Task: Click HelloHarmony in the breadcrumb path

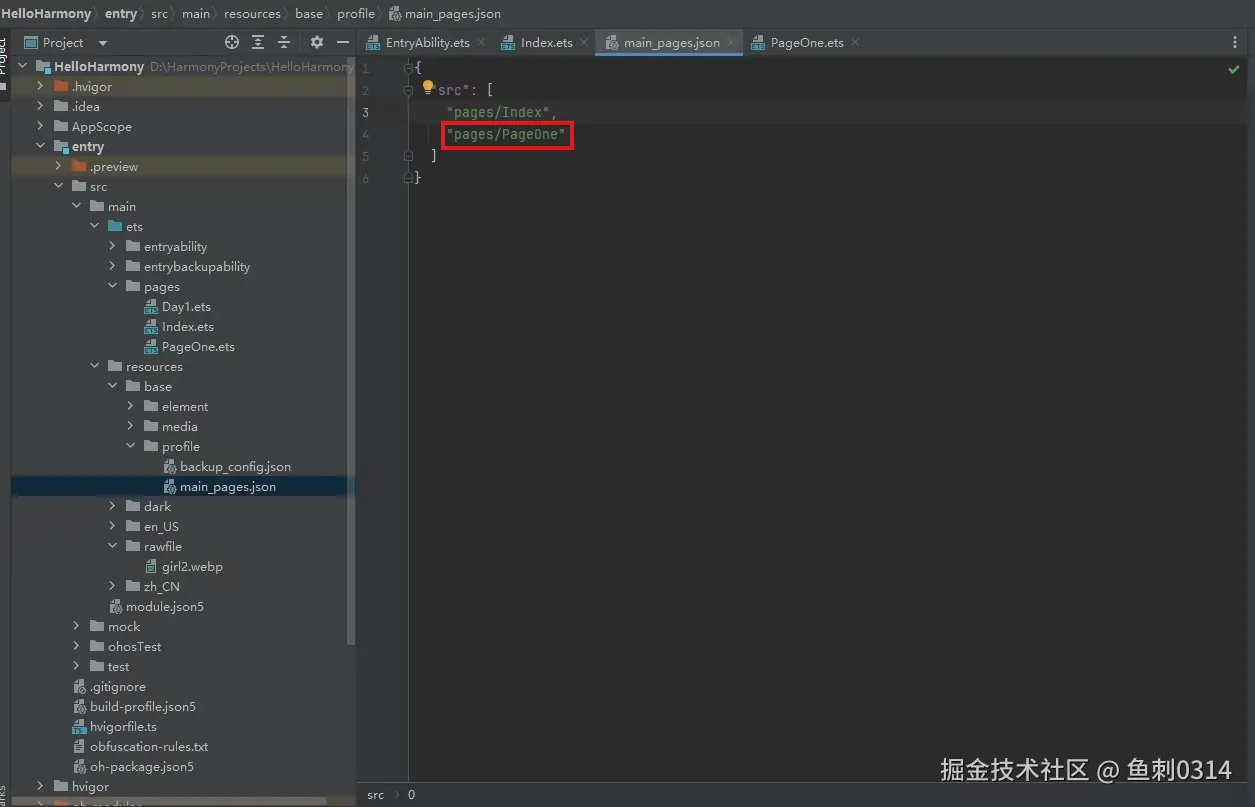Action: coord(46,13)
